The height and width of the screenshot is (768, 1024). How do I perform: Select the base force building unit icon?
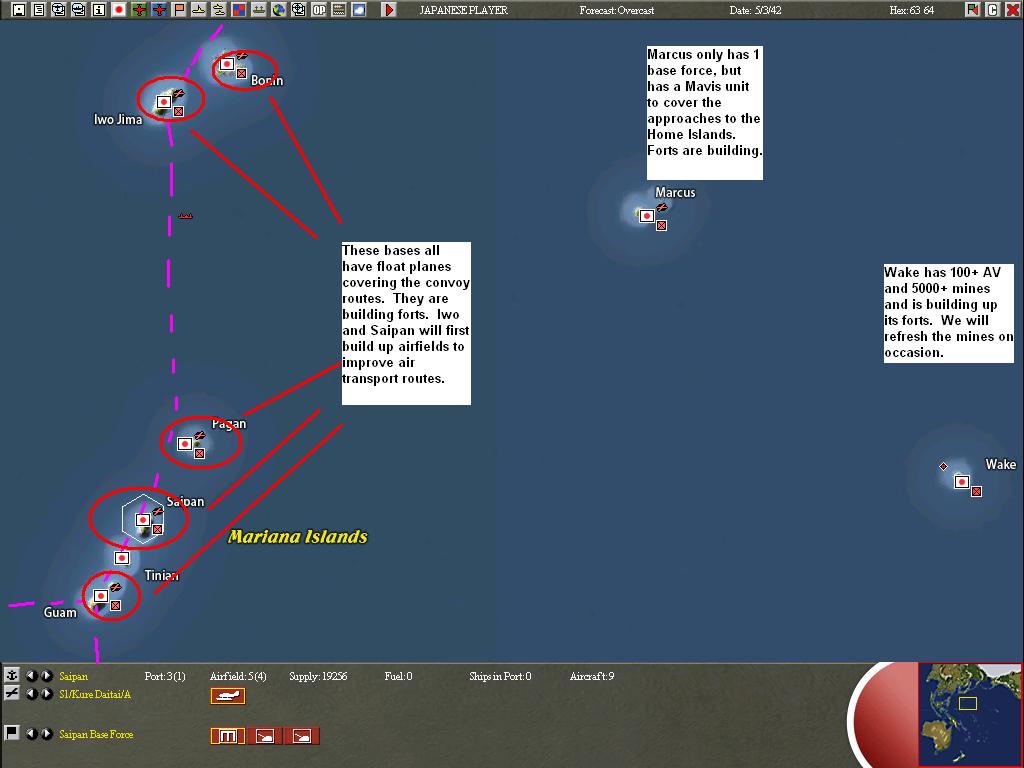tap(228, 736)
